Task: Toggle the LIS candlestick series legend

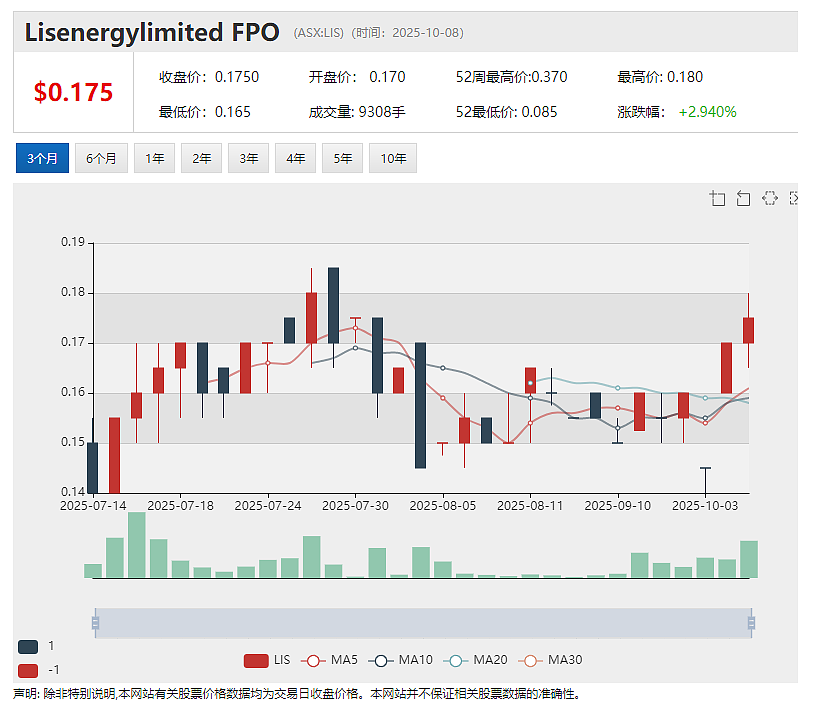Action: coord(267,660)
